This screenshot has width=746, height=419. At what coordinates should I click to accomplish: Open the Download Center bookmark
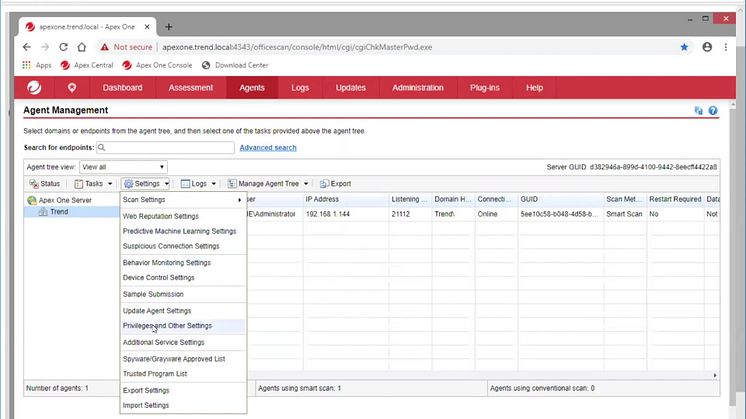click(x=235, y=65)
